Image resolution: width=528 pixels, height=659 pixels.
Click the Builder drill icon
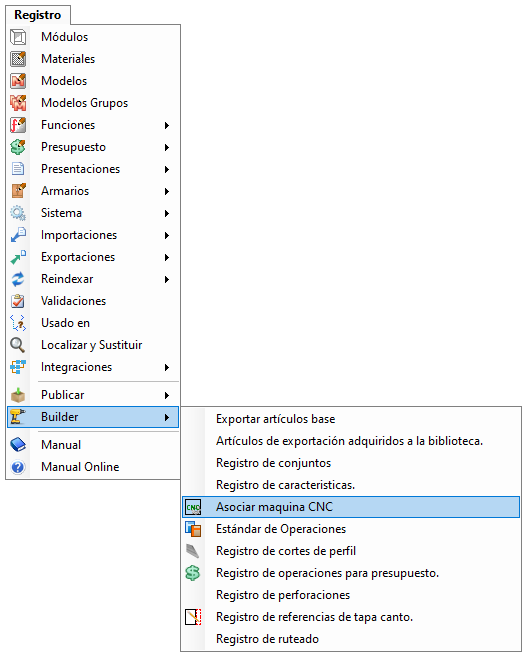[18, 417]
